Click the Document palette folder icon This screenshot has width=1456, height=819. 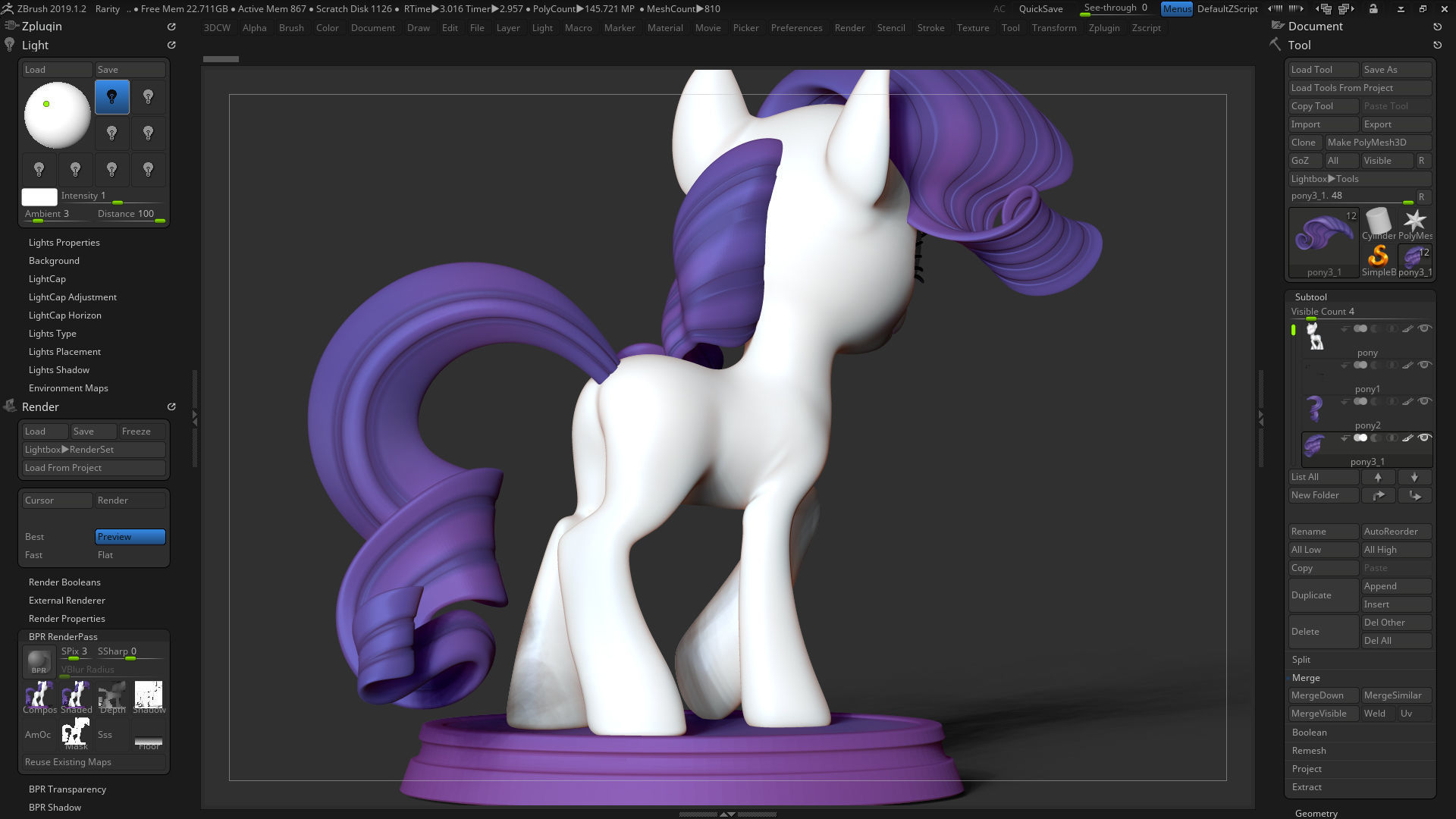click(x=1278, y=26)
